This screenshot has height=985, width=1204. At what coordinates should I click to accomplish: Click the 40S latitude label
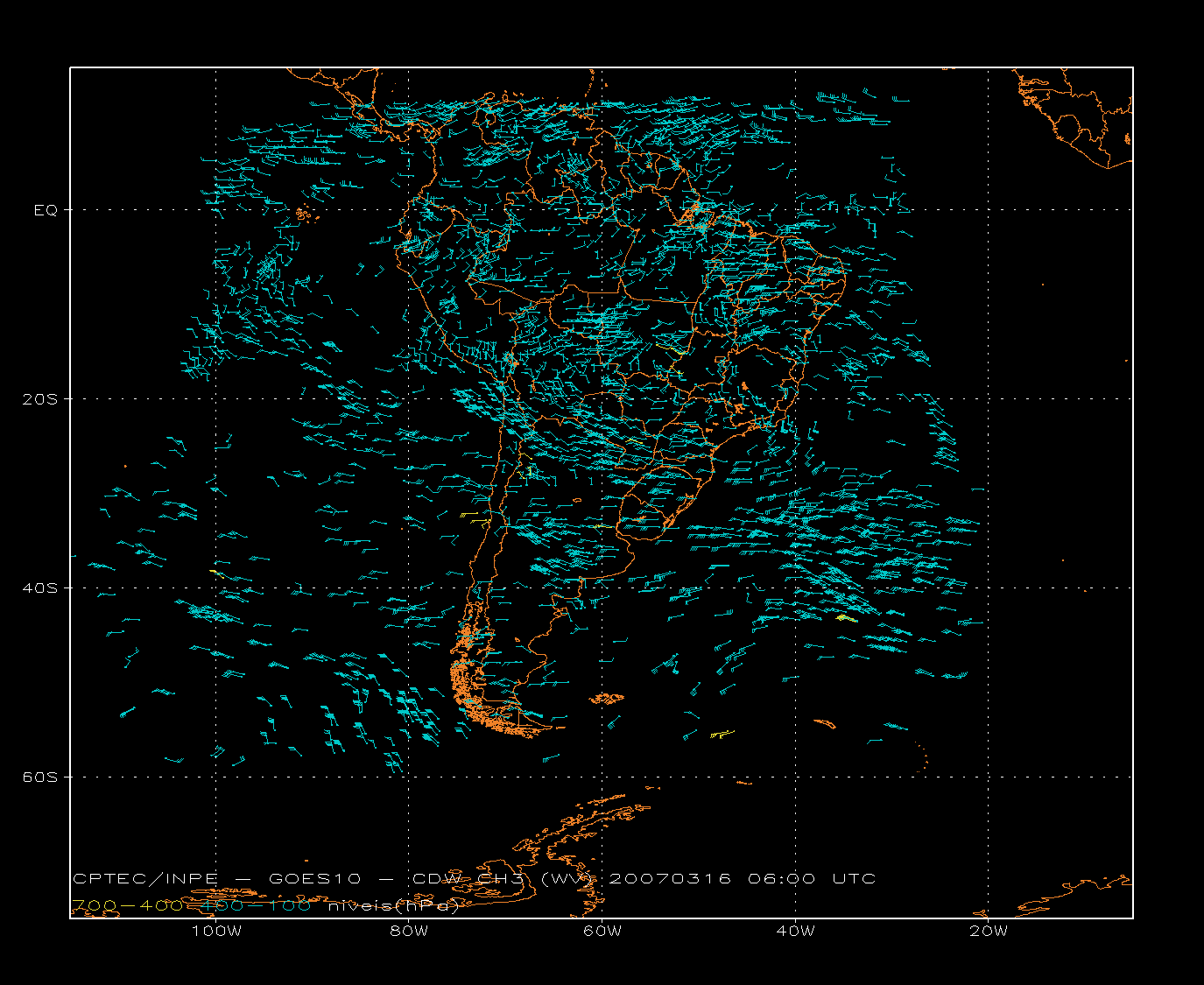coord(40,588)
